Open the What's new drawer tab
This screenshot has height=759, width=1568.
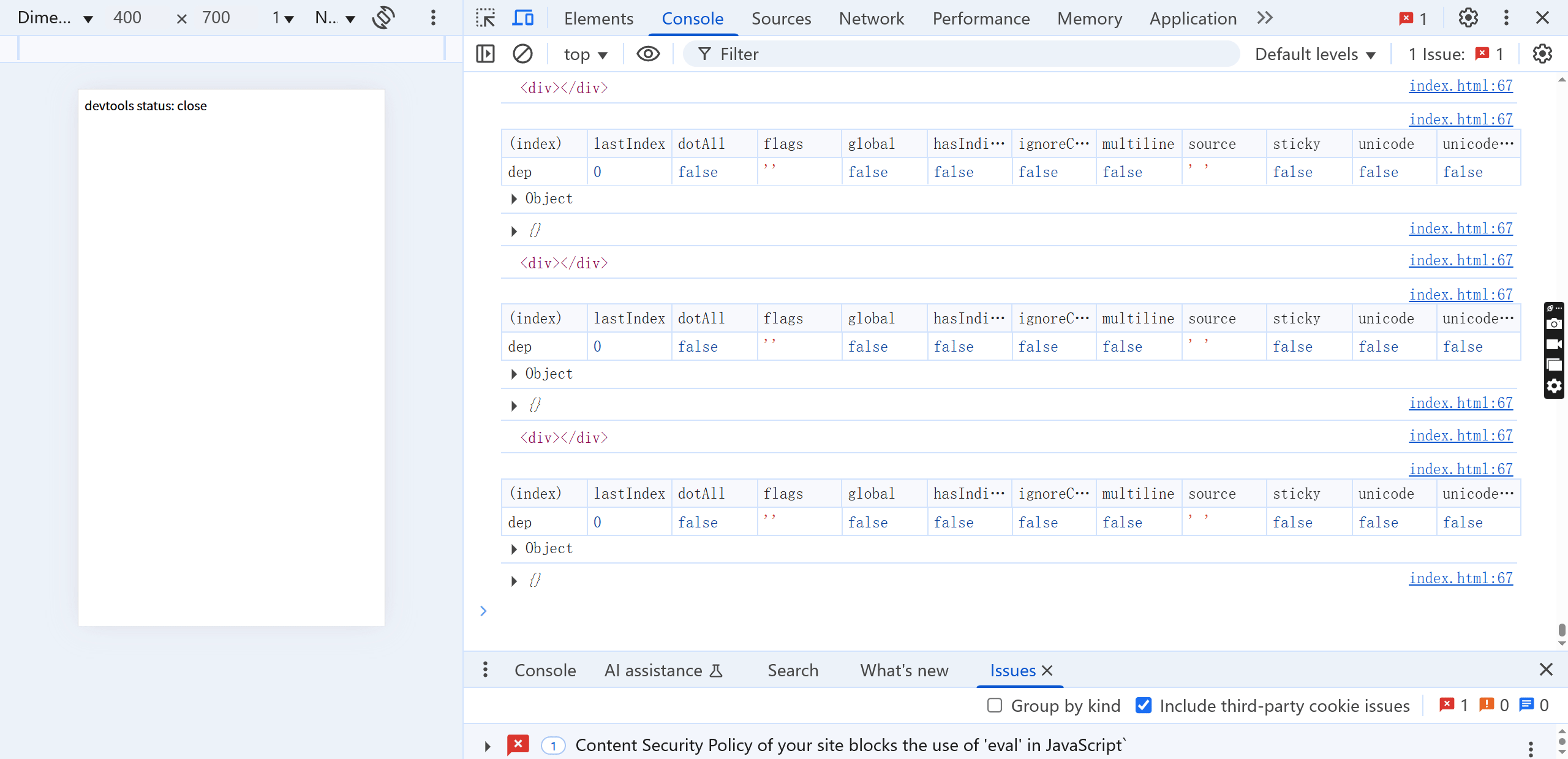(903, 670)
